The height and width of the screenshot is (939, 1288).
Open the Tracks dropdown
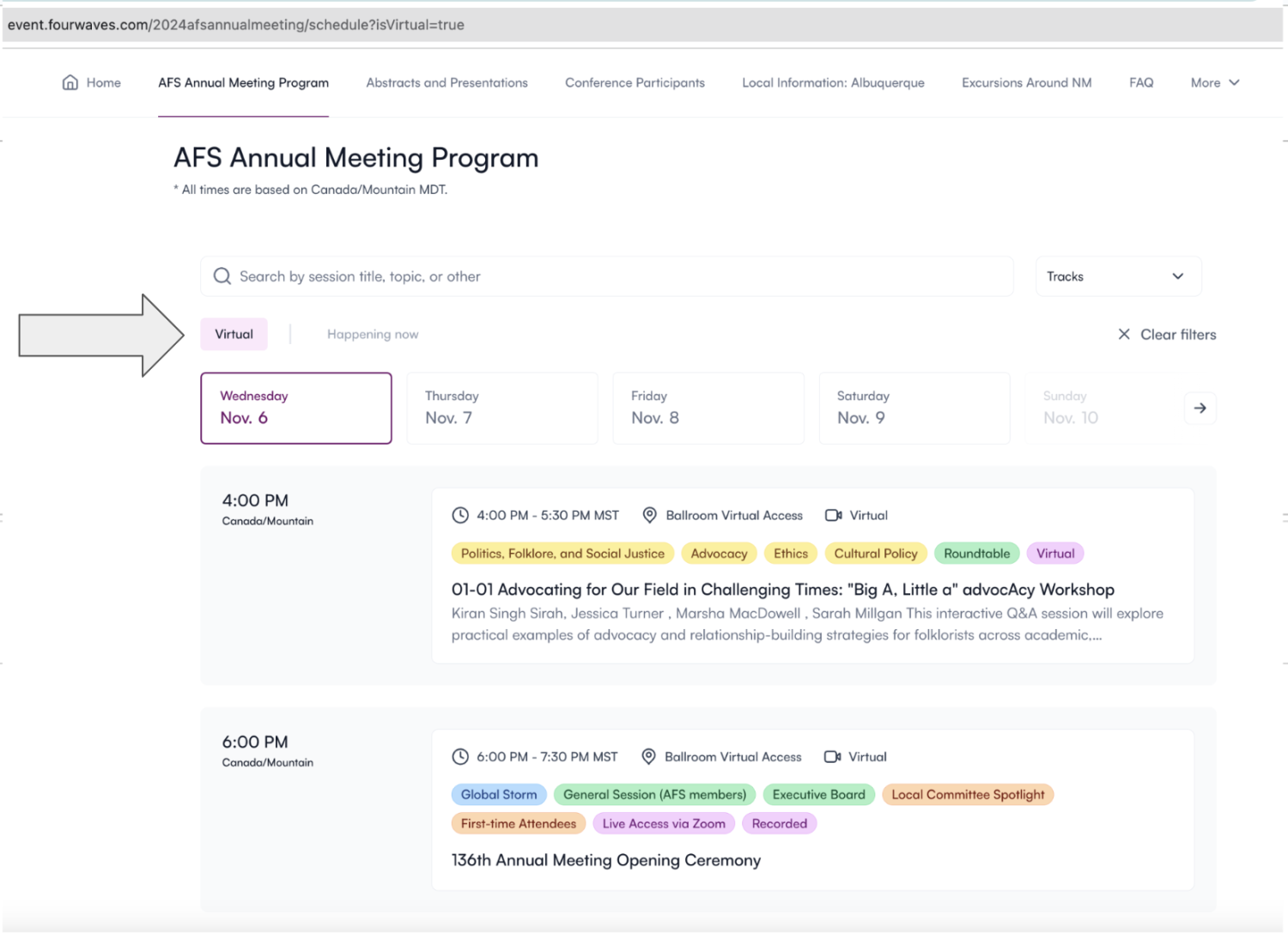pos(1117,276)
